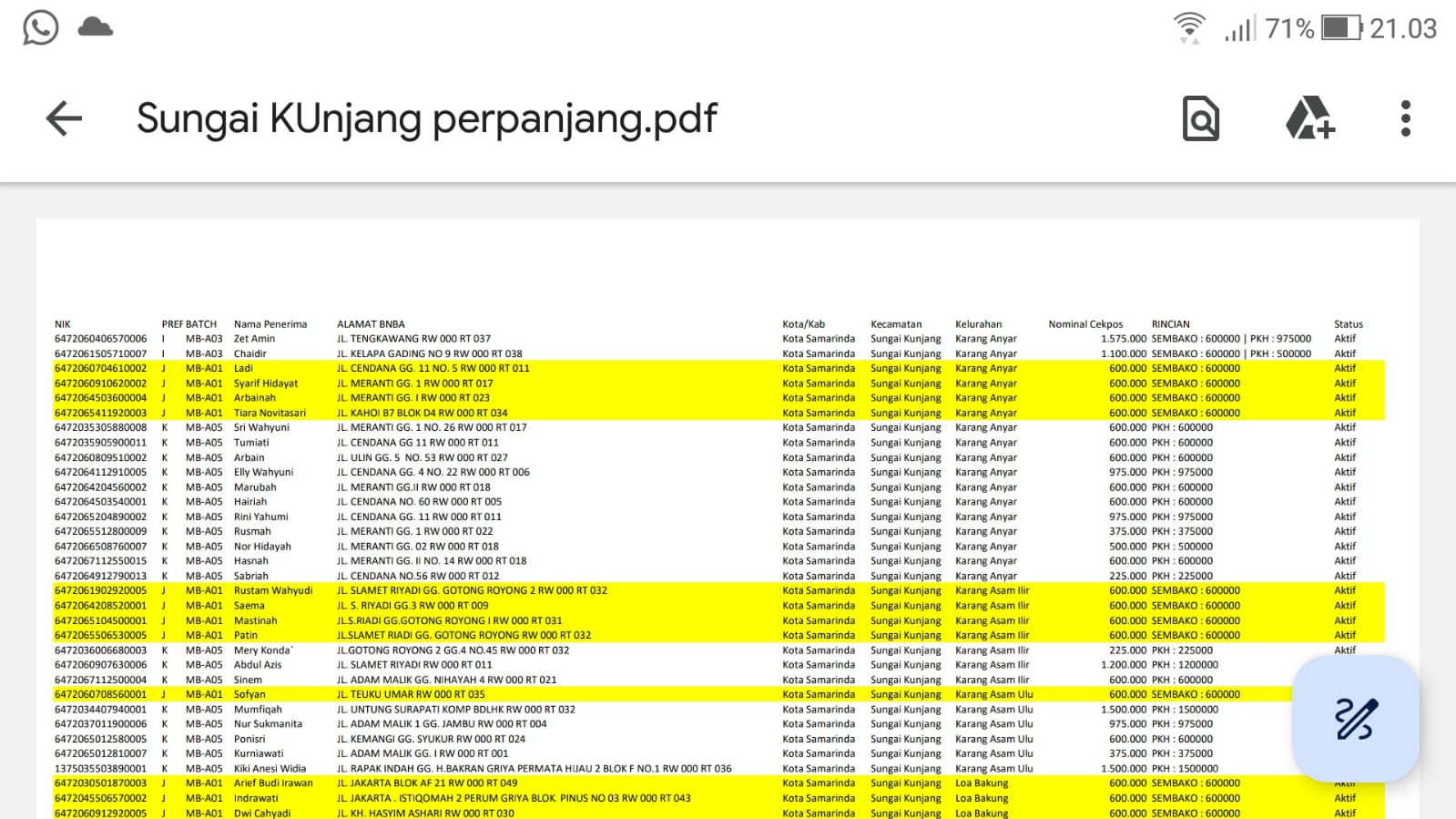Select name Tumiati
The image size is (1456, 819).
click(251, 443)
